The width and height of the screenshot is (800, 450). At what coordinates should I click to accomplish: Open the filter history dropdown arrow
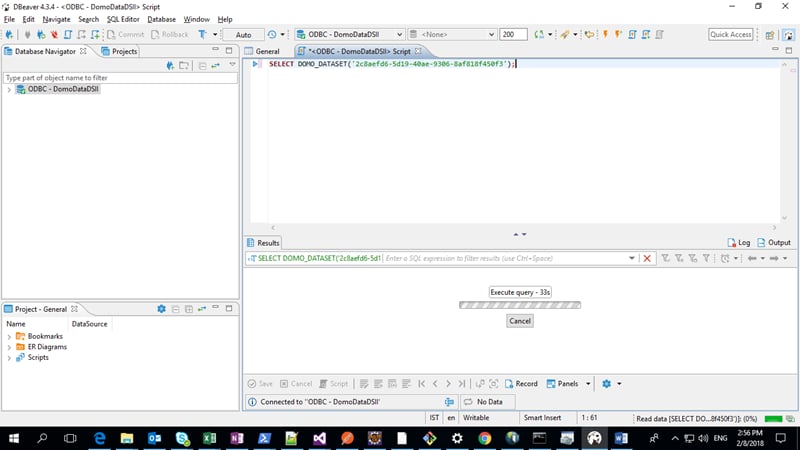click(632, 258)
